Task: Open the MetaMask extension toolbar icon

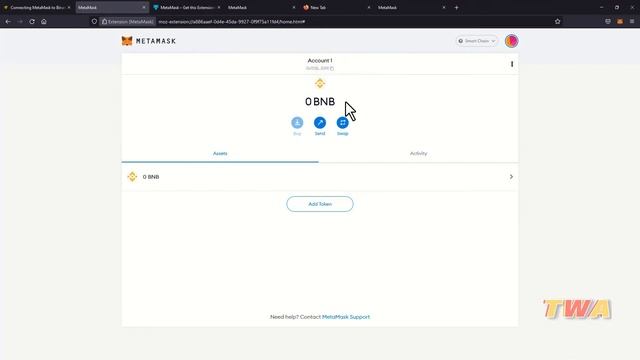Action: (x=620, y=21)
